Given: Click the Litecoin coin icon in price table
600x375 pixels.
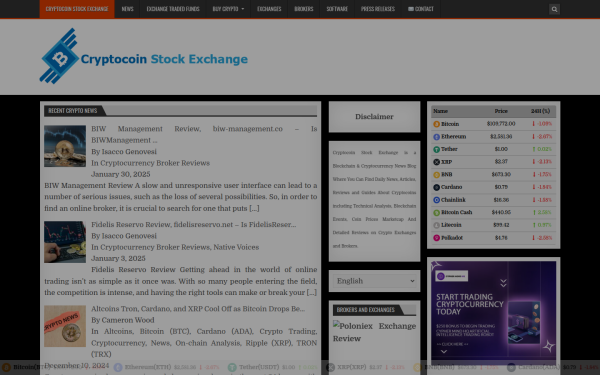Looking at the screenshot, I should 436,225.
